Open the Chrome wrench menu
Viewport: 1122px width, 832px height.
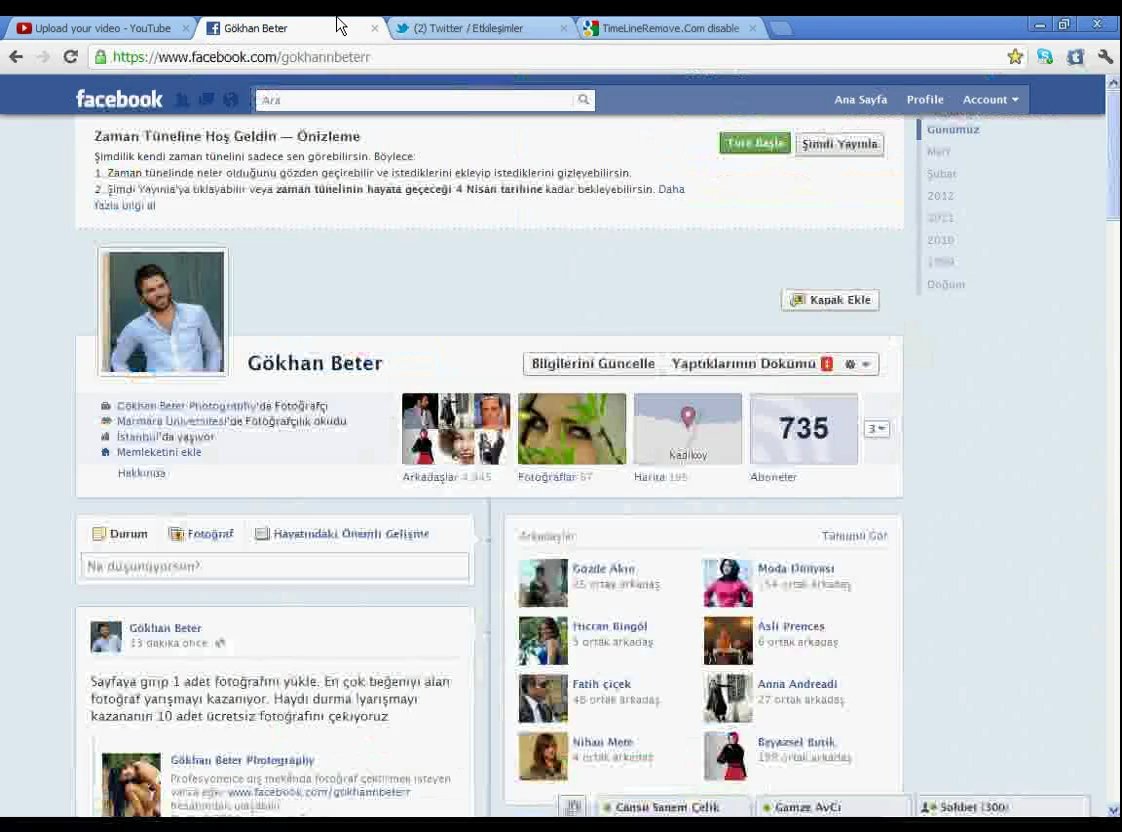(x=1105, y=57)
